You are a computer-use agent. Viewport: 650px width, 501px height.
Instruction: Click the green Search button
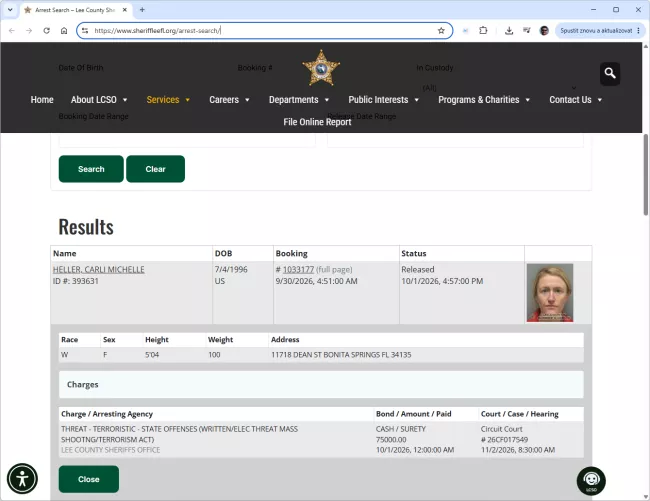(91, 169)
